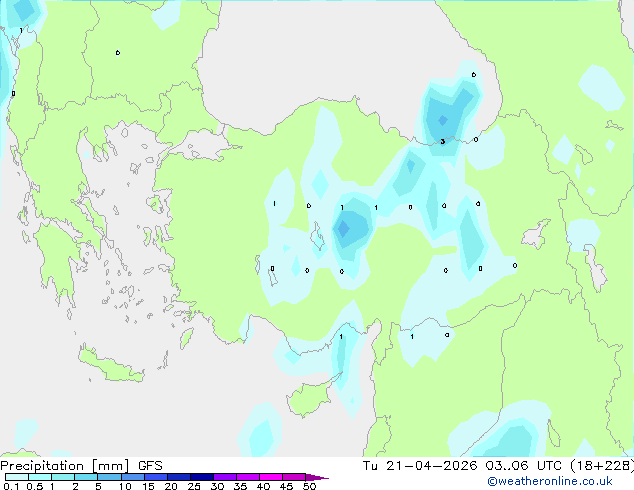Click the date text '21-04-2026'

pyautogui.click(x=431, y=466)
